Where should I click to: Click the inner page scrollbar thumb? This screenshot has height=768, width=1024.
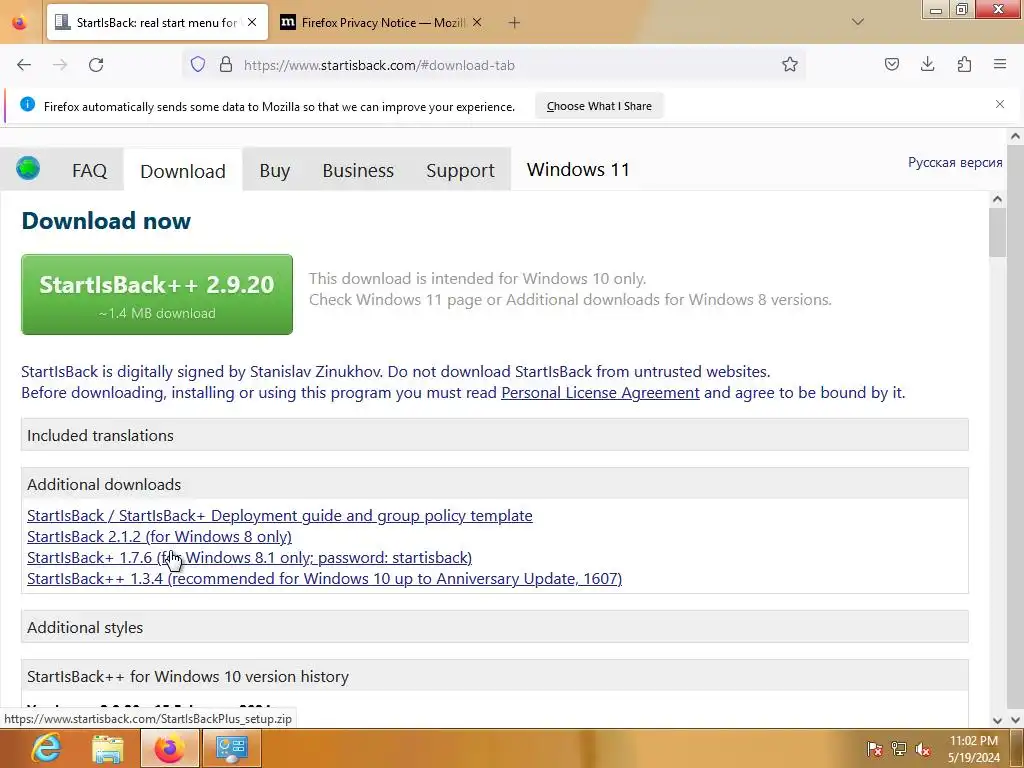tap(997, 233)
